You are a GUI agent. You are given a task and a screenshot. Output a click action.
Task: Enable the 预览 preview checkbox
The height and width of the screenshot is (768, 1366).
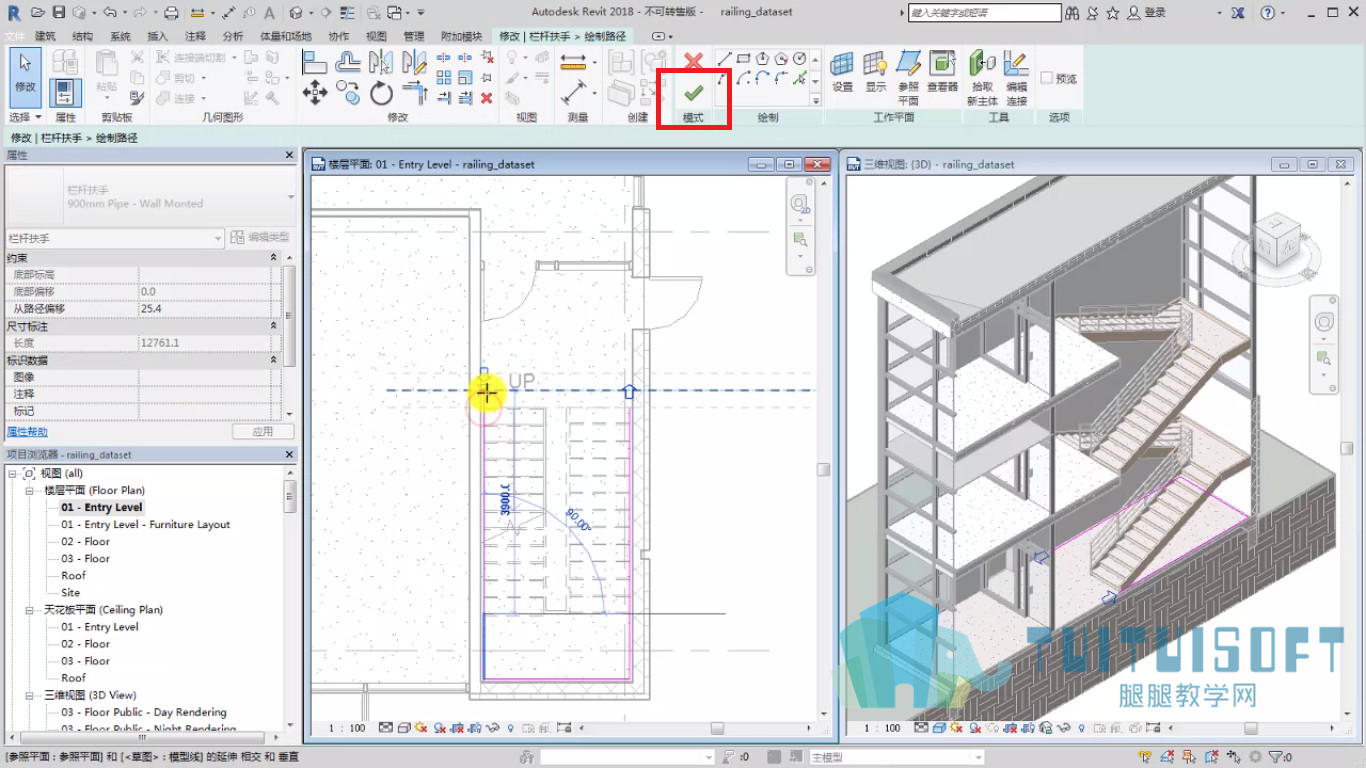[x=1047, y=78]
